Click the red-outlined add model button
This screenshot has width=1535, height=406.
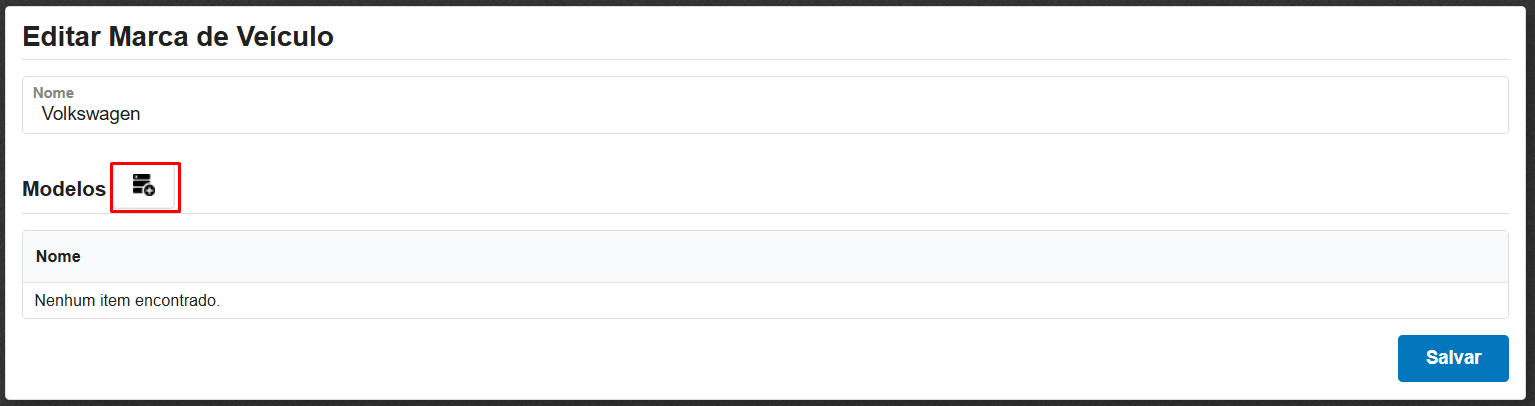point(144,186)
